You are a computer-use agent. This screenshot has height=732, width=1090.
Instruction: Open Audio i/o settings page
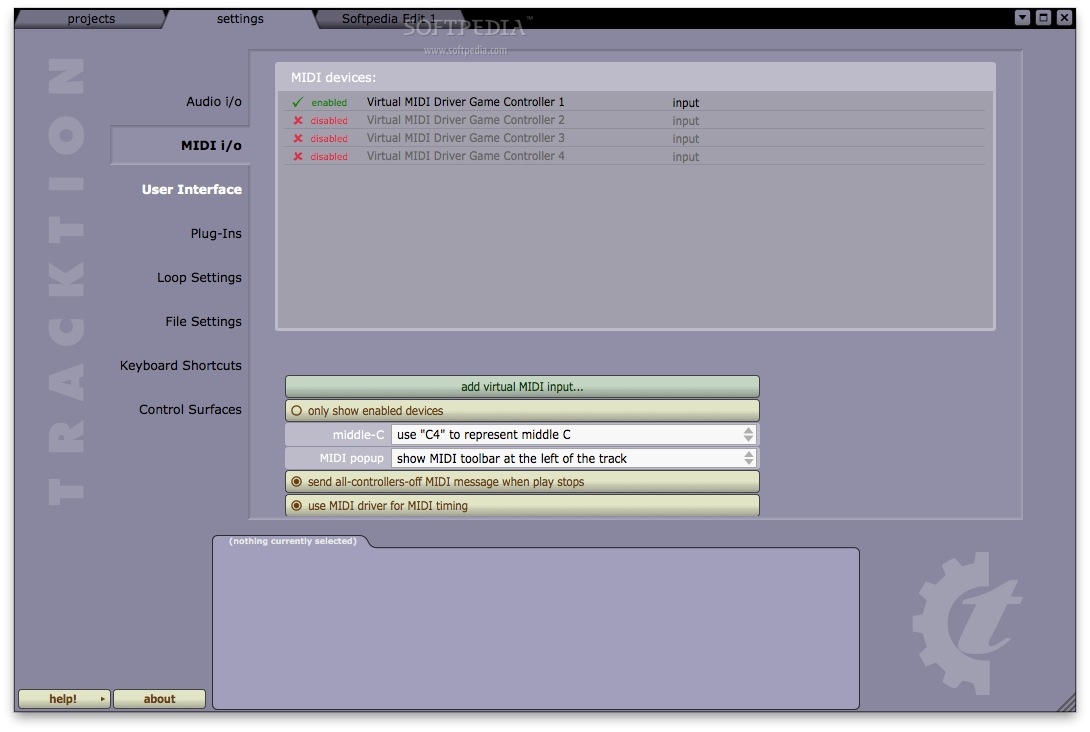(x=214, y=101)
